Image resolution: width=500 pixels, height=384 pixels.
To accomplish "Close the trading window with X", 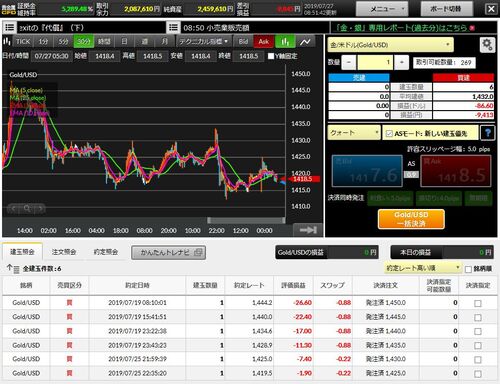I will [491, 9].
